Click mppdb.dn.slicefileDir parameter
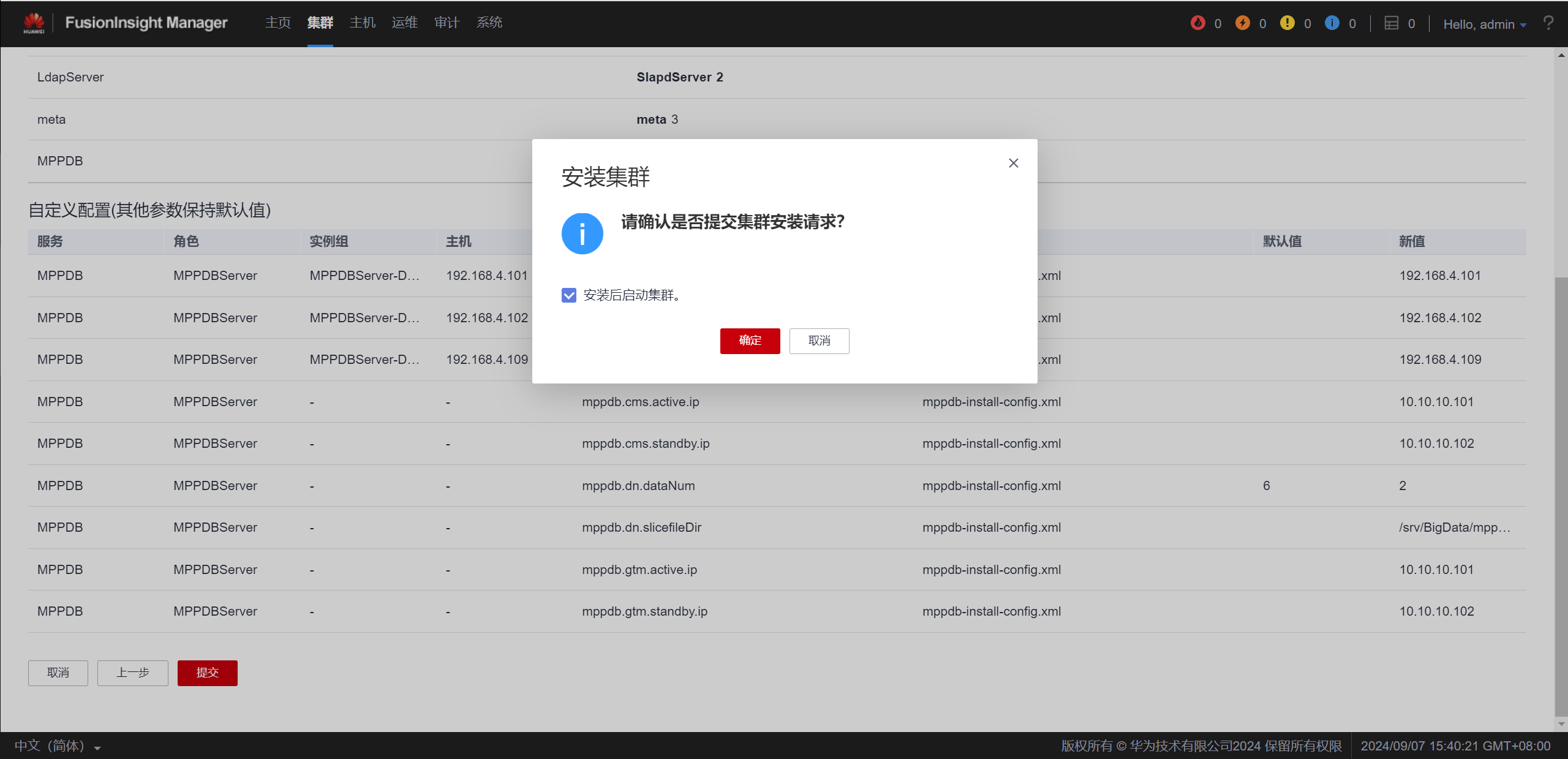This screenshot has height=759, width=1568. [641, 527]
